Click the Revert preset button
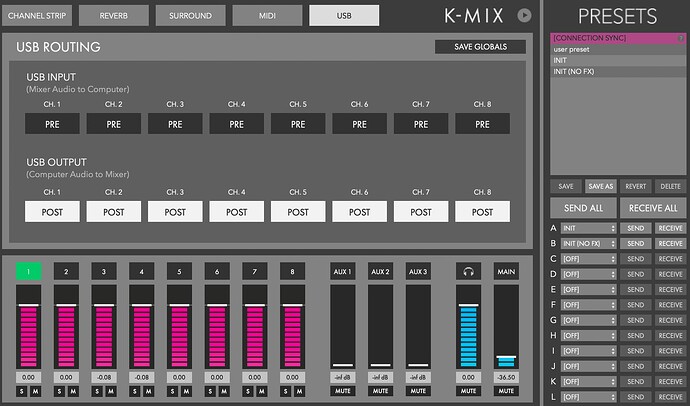 click(636, 187)
